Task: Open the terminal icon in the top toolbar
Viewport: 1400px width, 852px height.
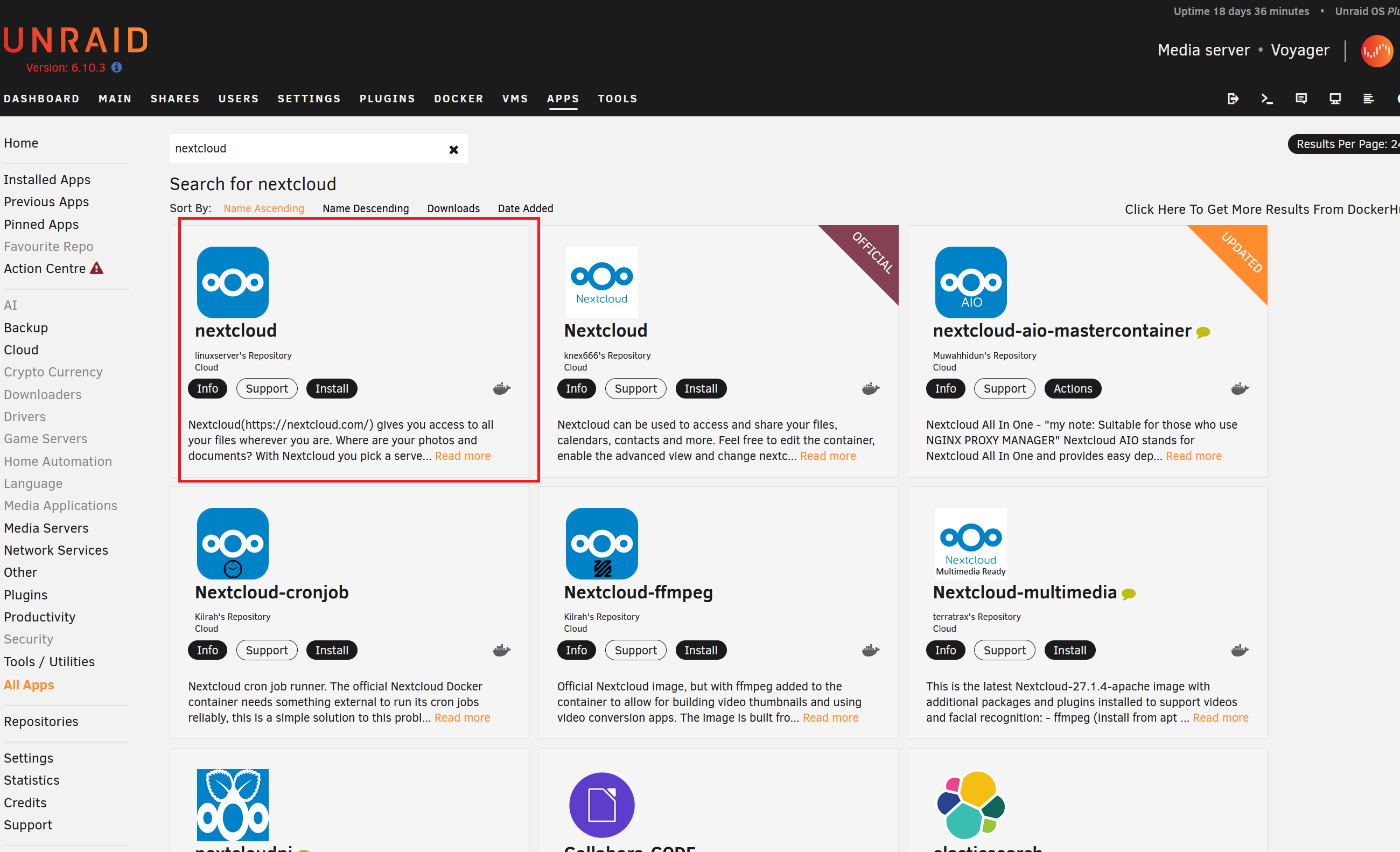Action: (x=1266, y=99)
